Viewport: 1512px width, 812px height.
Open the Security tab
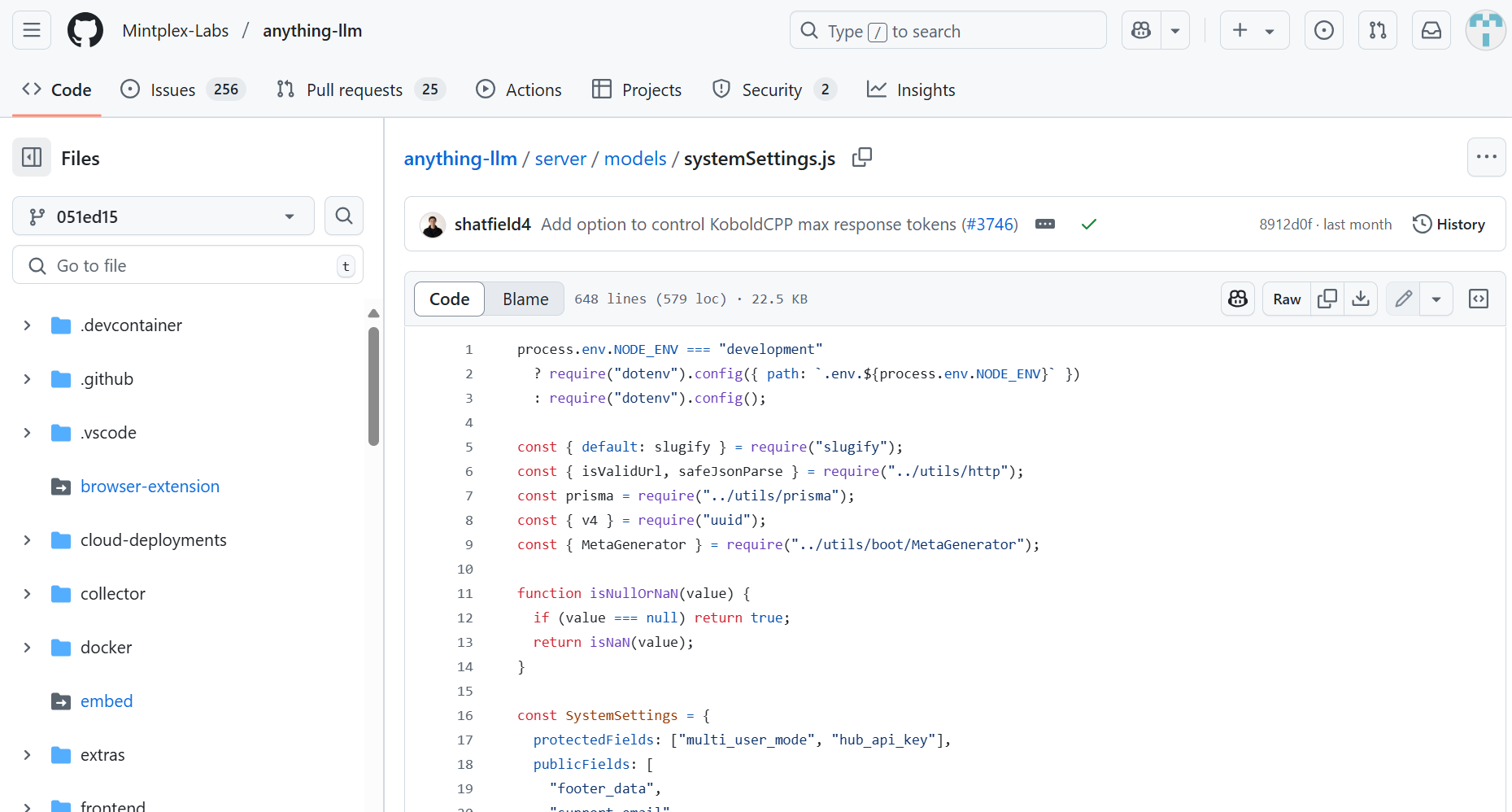[773, 89]
